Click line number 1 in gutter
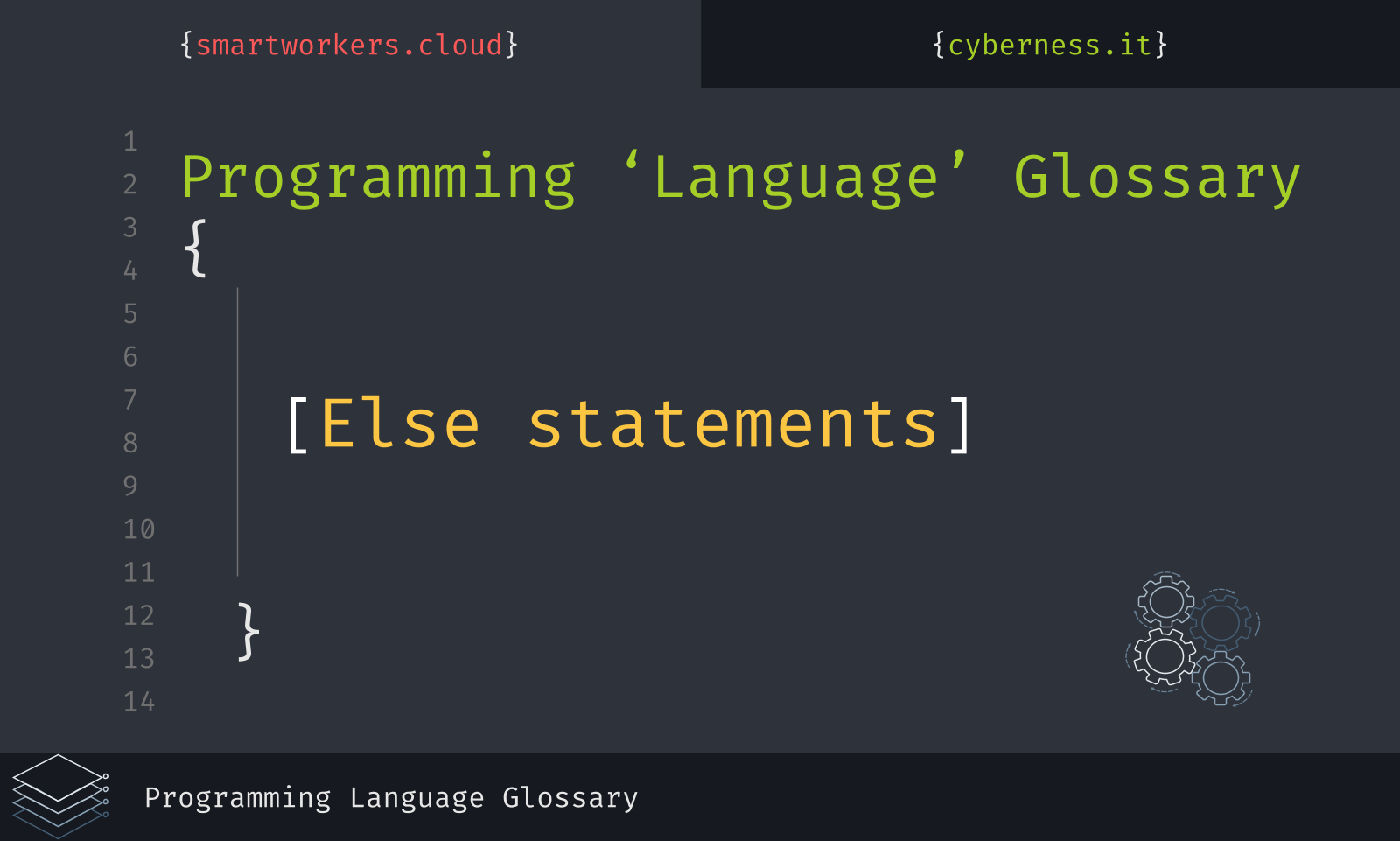1400x841 pixels. coord(130,141)
